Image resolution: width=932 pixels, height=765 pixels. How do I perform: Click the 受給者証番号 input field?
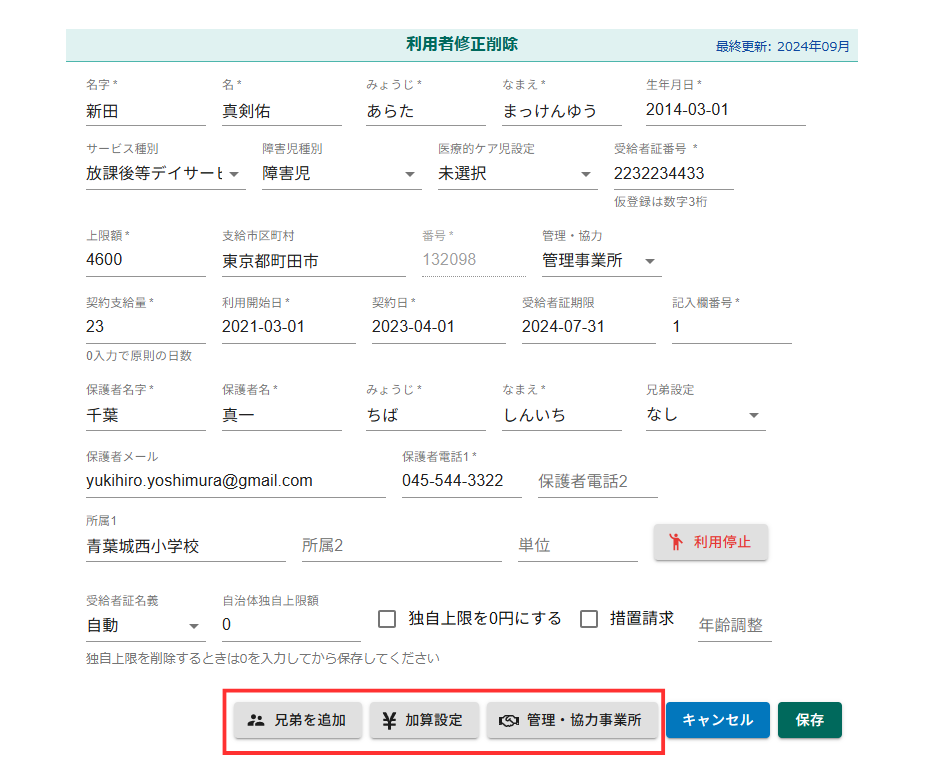[x=673, y=174]
